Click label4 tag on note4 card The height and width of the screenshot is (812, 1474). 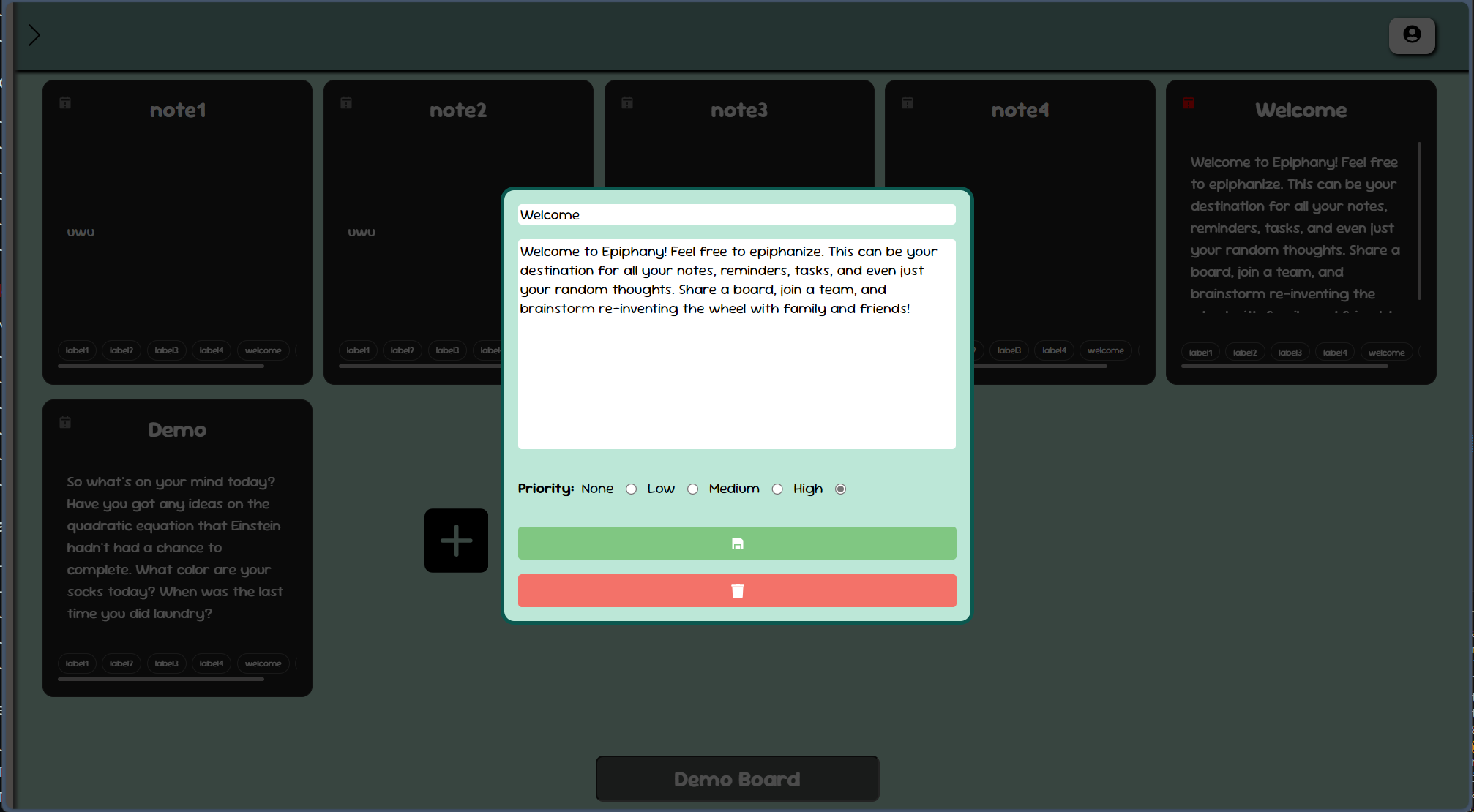coord(1054,350)
